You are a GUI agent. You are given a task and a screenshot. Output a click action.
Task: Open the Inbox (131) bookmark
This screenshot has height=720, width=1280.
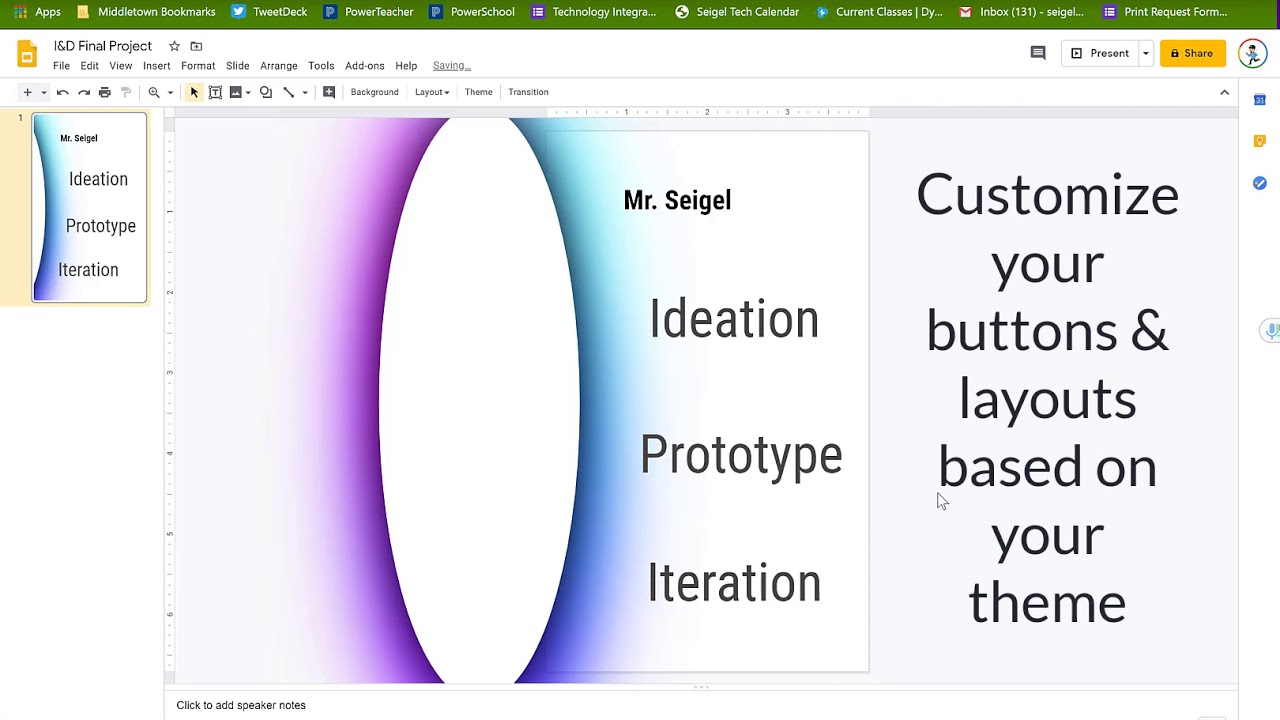click(1021, 12)
